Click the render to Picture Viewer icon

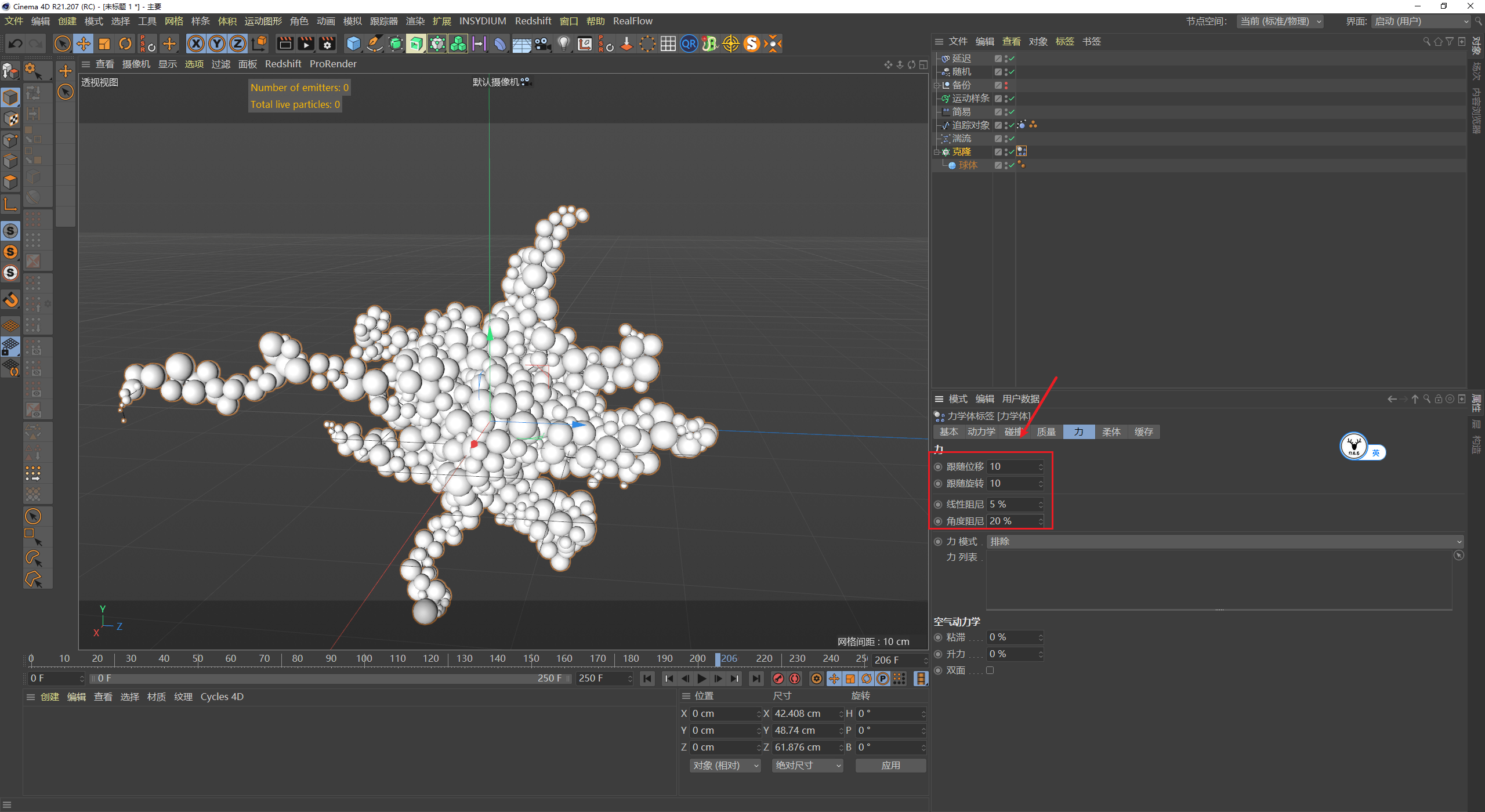click(306, 43)
